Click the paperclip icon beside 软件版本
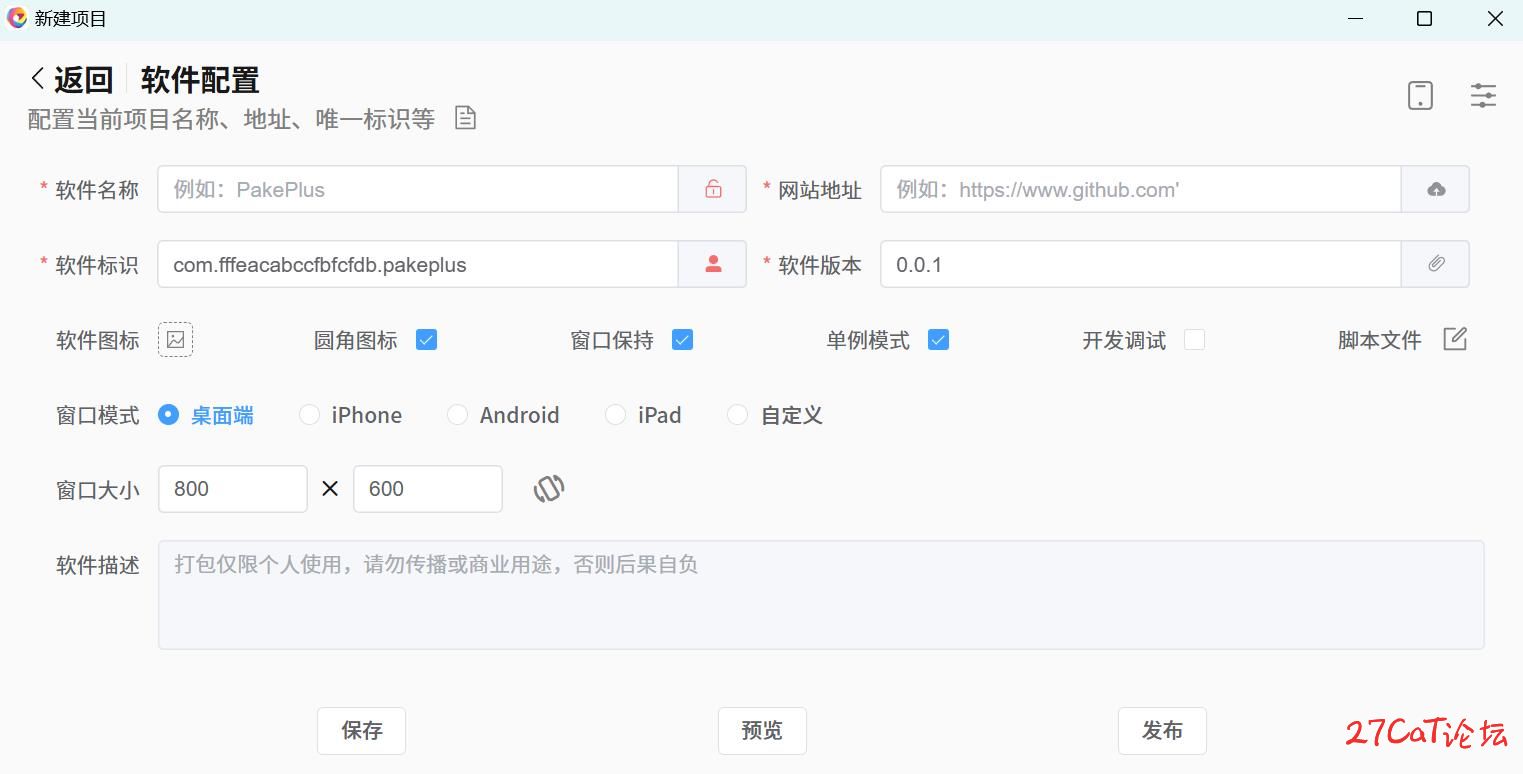The height and width of the screenshot is (774, 1523). [1435, 264]
